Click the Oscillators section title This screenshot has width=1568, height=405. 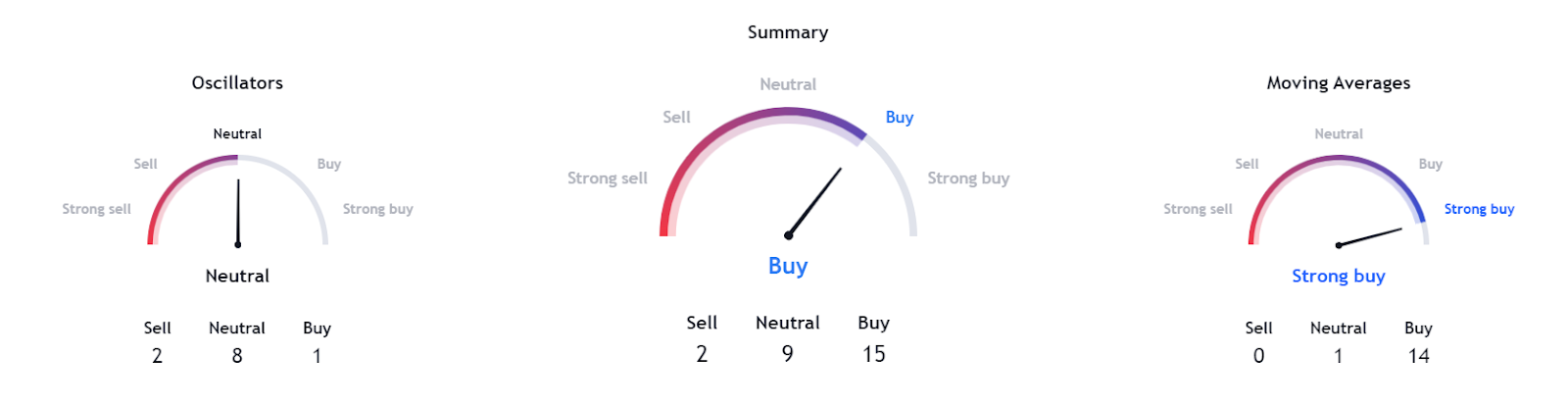pos(237,83)
